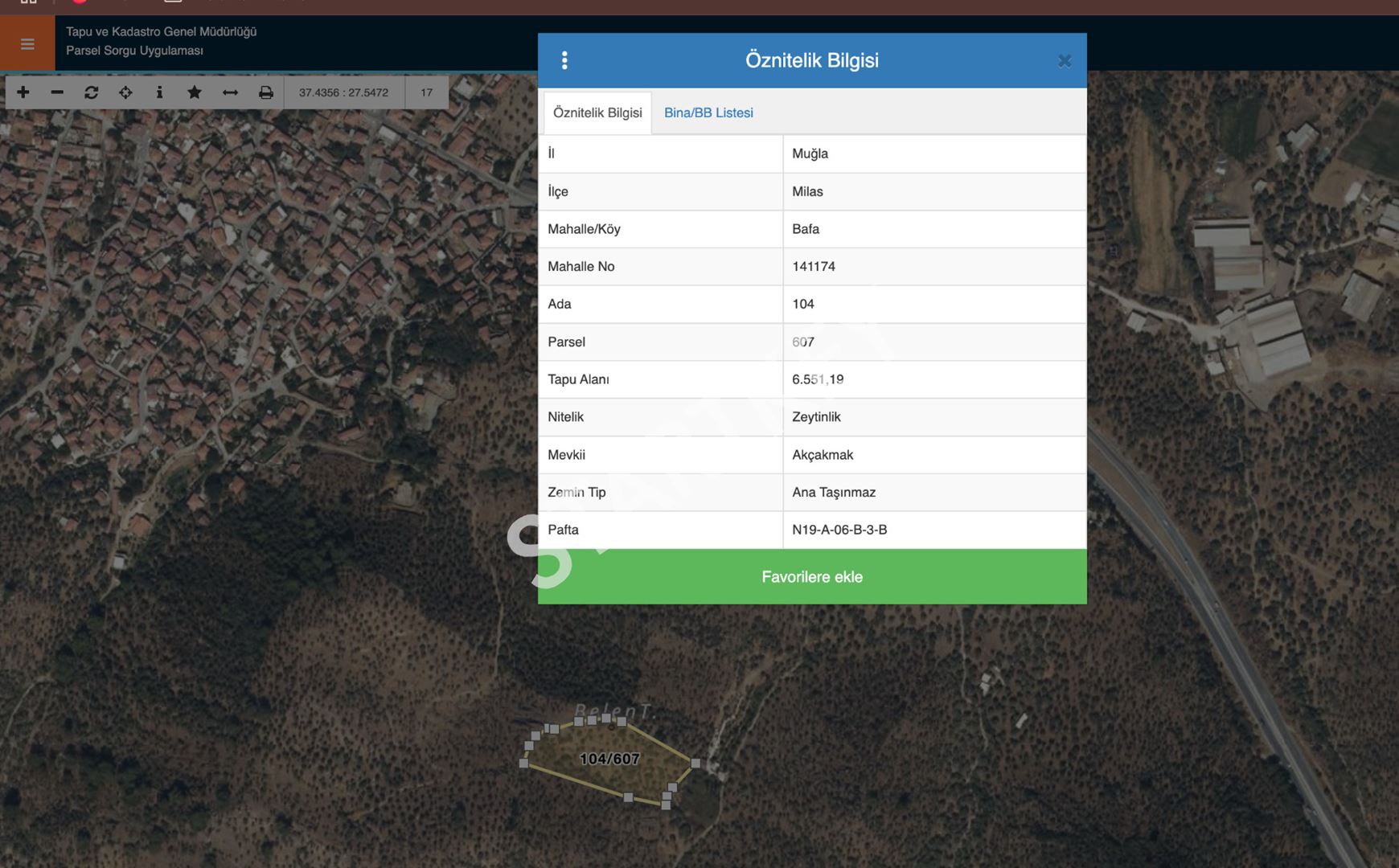Close the Öznitelik Bilgisi dialog
1399x868 pixels.
[x=1064, y=61]
